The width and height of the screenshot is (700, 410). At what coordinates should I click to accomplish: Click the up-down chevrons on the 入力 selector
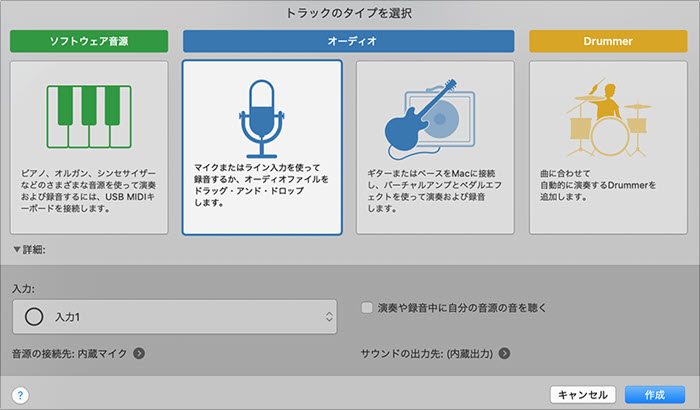pos(329,317)
